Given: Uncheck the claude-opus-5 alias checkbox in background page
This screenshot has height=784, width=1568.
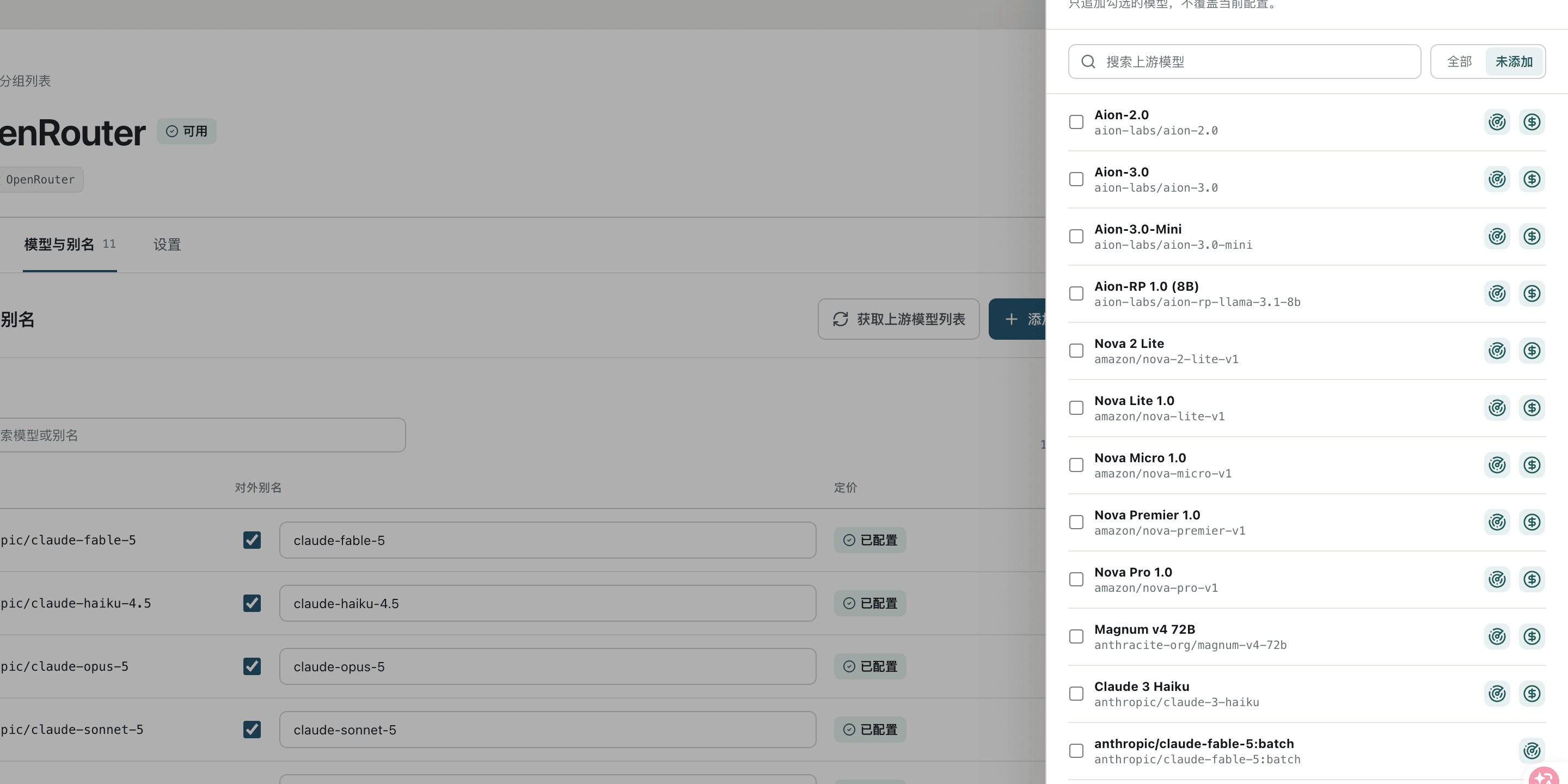Looking at the screenshot, I should 252,666.
